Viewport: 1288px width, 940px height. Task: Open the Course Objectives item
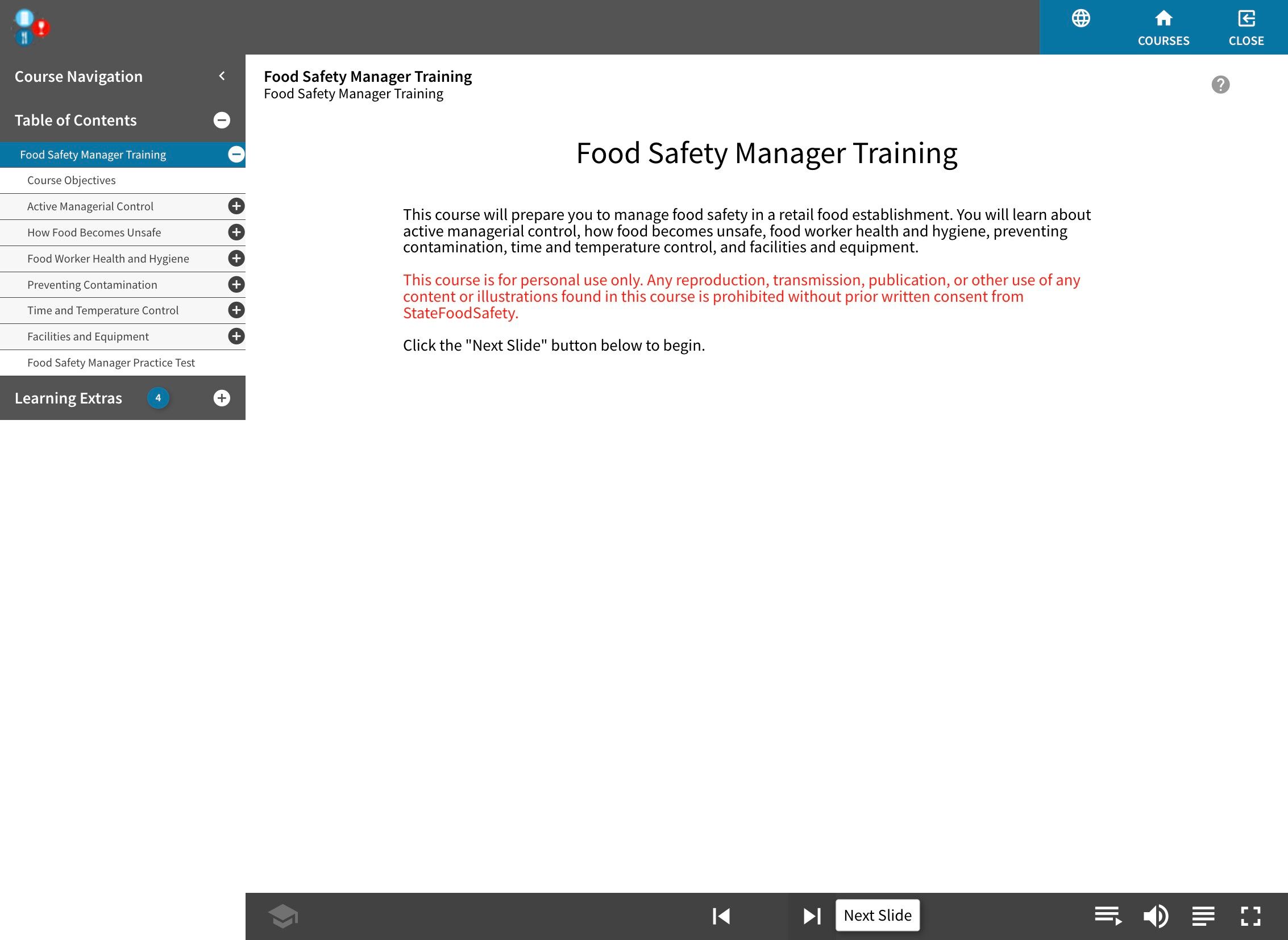(x=72, y=180)
